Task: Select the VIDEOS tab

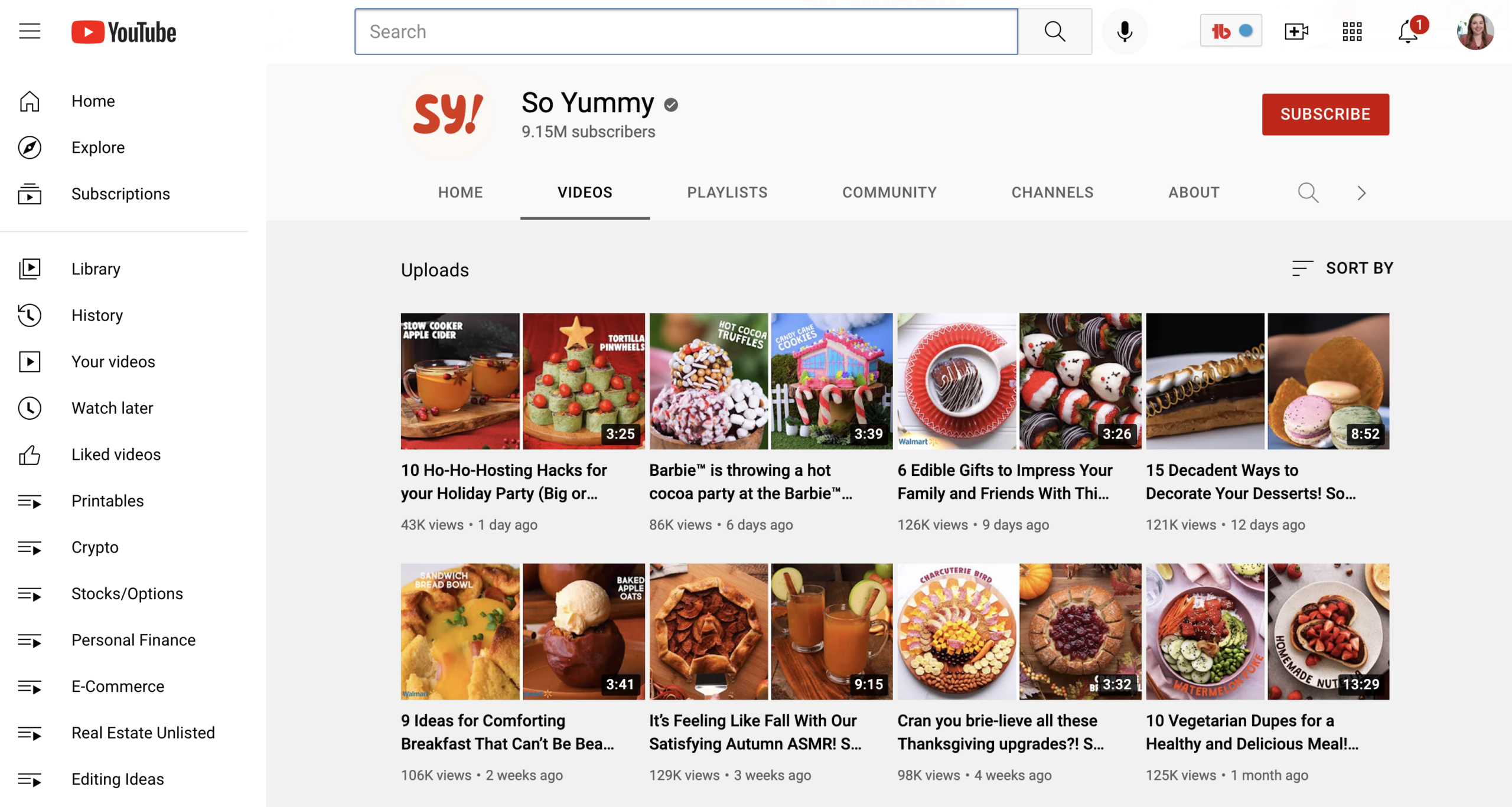Action: pyautogui.click(x=585, y=192)
